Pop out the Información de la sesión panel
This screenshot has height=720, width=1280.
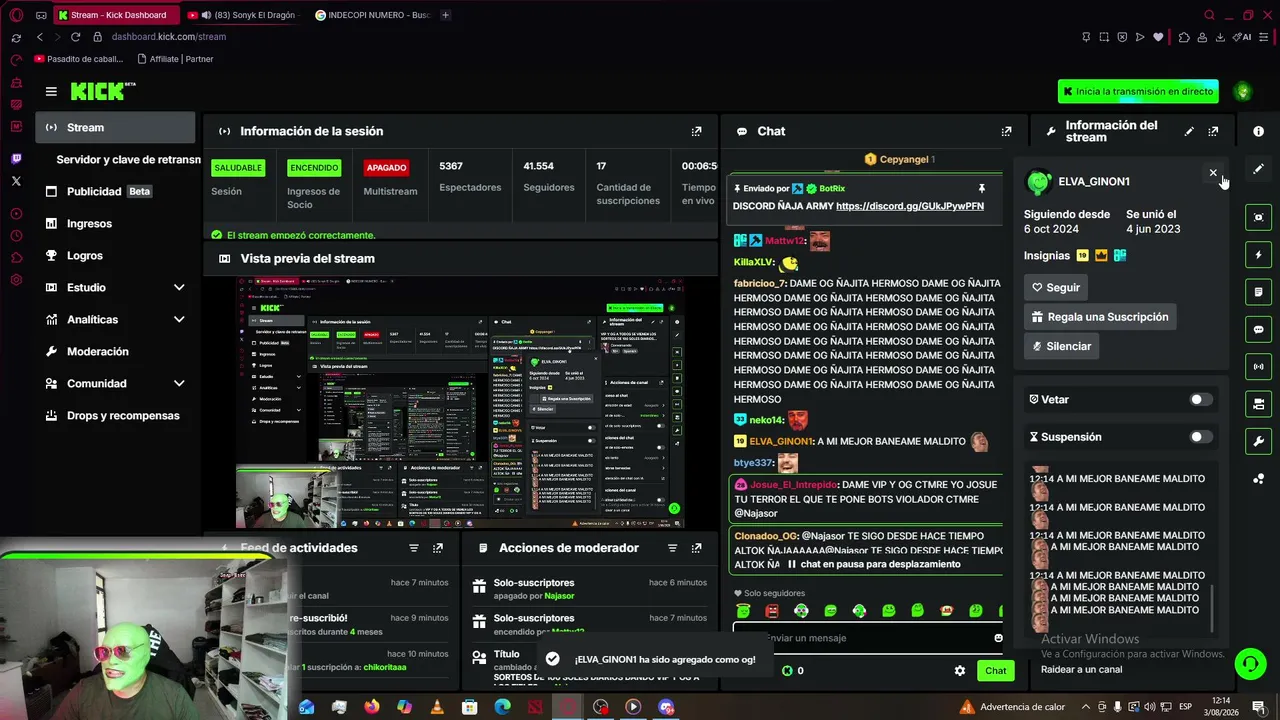(697, 131)
